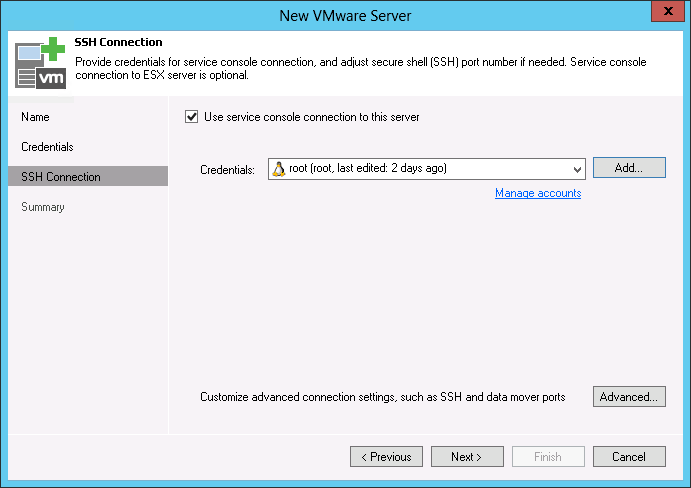
Task: Open the Manage accounts link
Action: pos(538,193)
